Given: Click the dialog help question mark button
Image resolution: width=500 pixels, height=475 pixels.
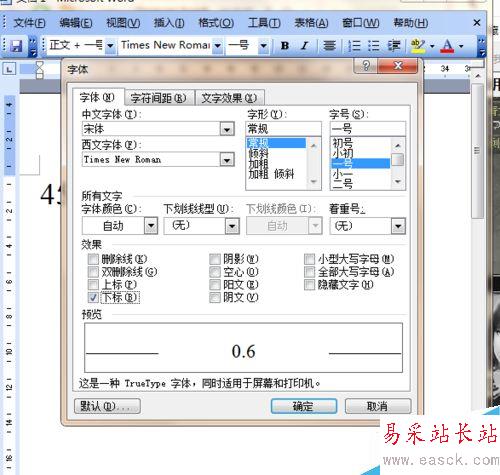Looking at the screenshot, I should tap(366, 65).
